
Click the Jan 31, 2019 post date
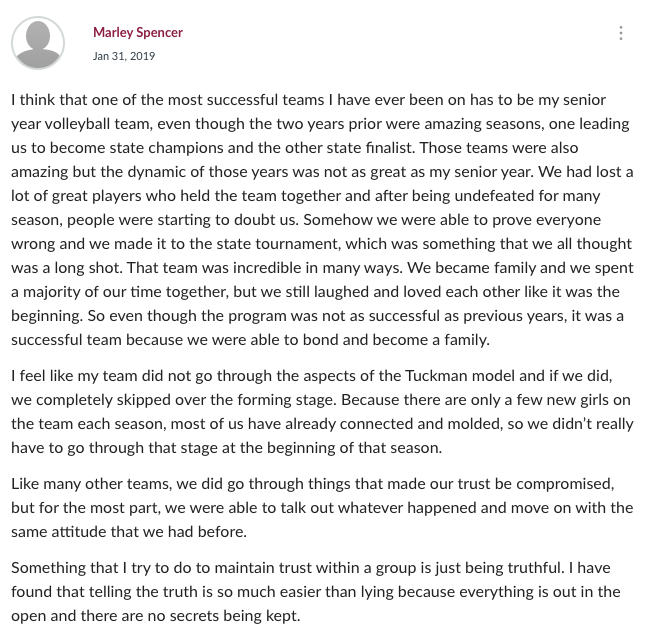tap(124, 56)
